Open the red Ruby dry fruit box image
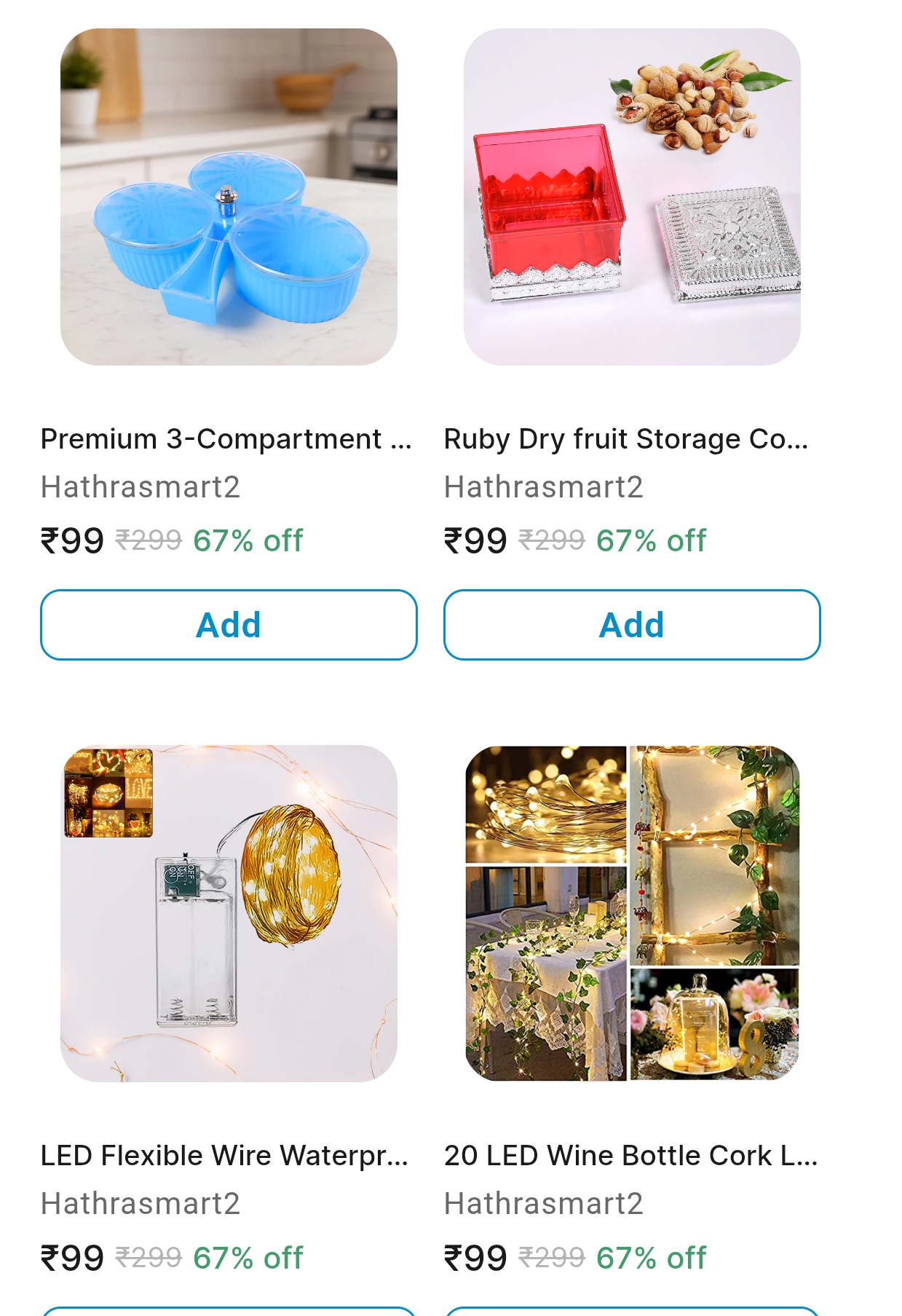The image size is (902, 1316). click(x=632, y=197)
